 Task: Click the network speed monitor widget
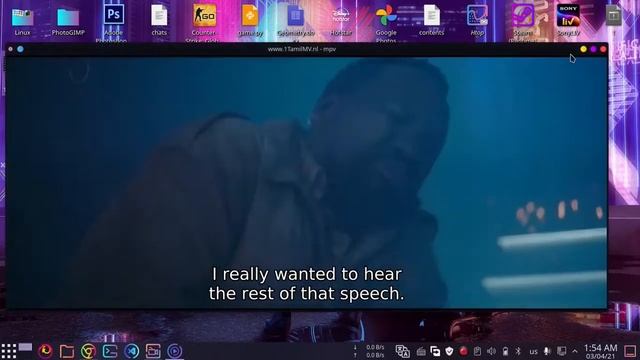coord(370,351)
